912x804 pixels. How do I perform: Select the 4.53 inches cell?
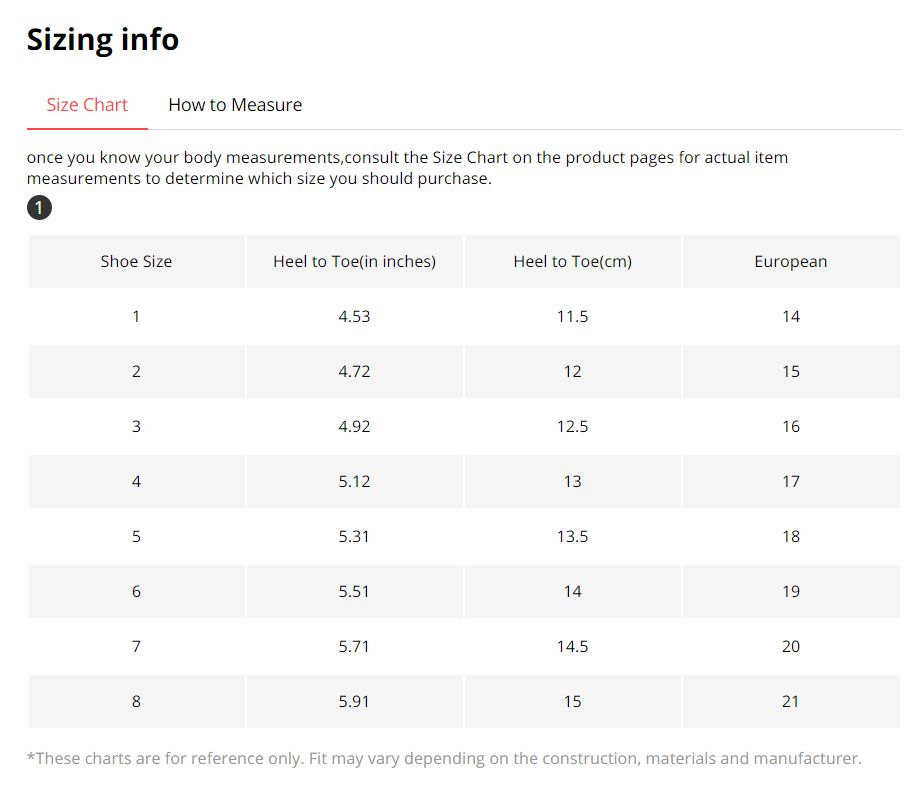[354, 317]
